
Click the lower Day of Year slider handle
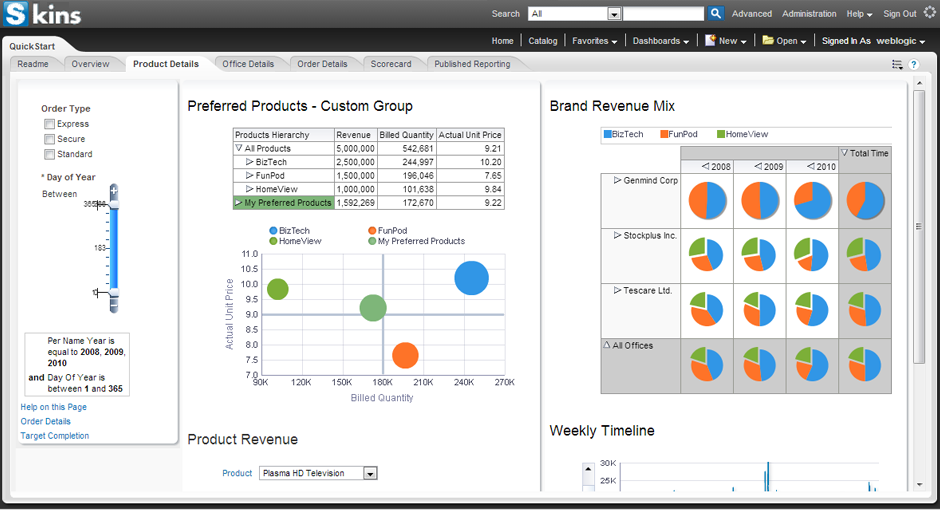(114, 292)
